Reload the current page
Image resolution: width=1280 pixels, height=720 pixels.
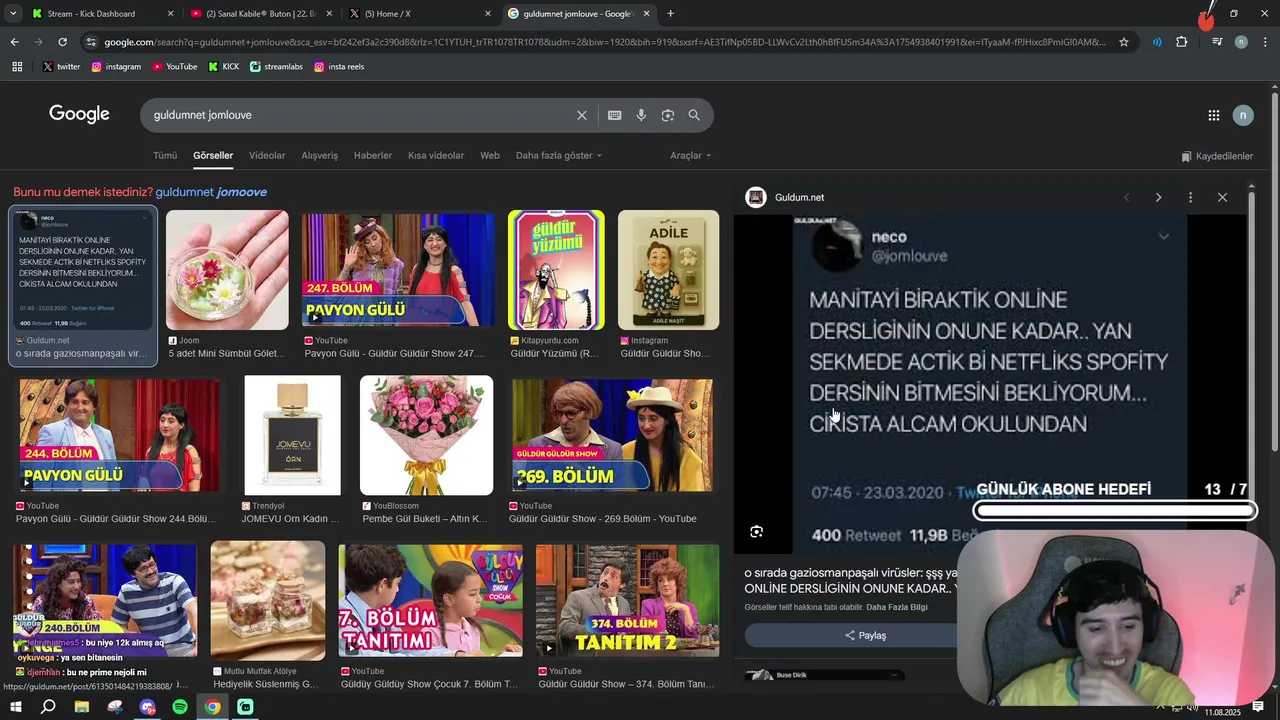pos(62,42)
